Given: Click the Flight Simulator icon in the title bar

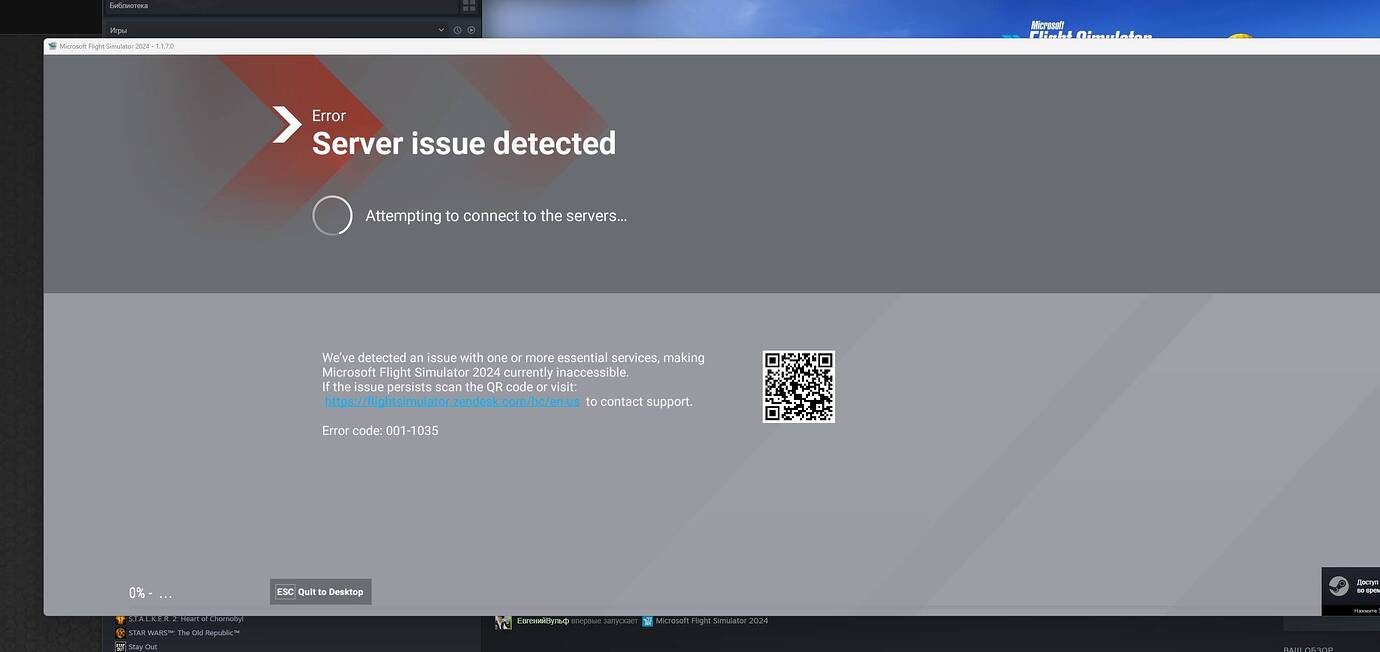Looking at the screenshot, I should 52,45.
